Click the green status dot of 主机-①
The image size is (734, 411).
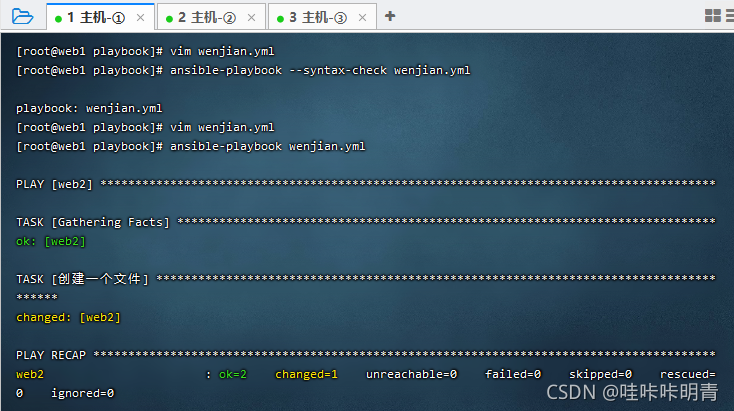(x=59, y=19)
